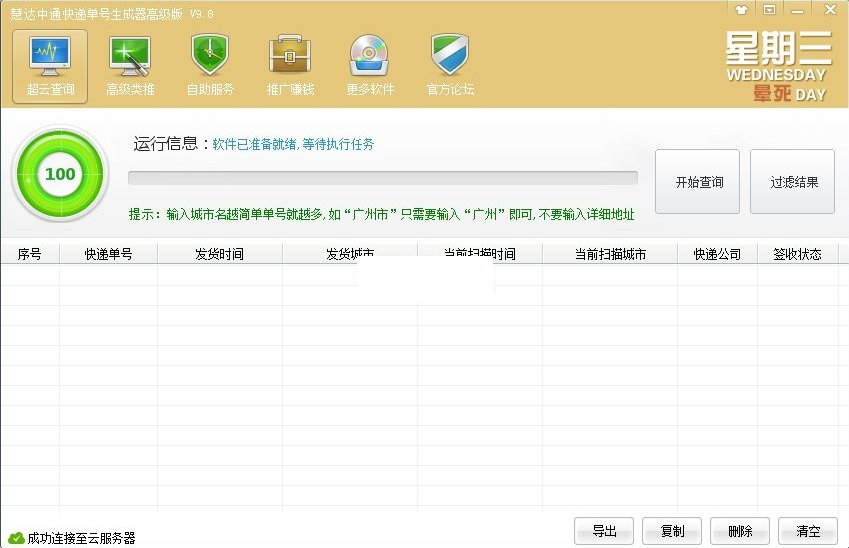Click the green 100 score circle
Viewport: 849px width, 548px height.
pos(60,174)
